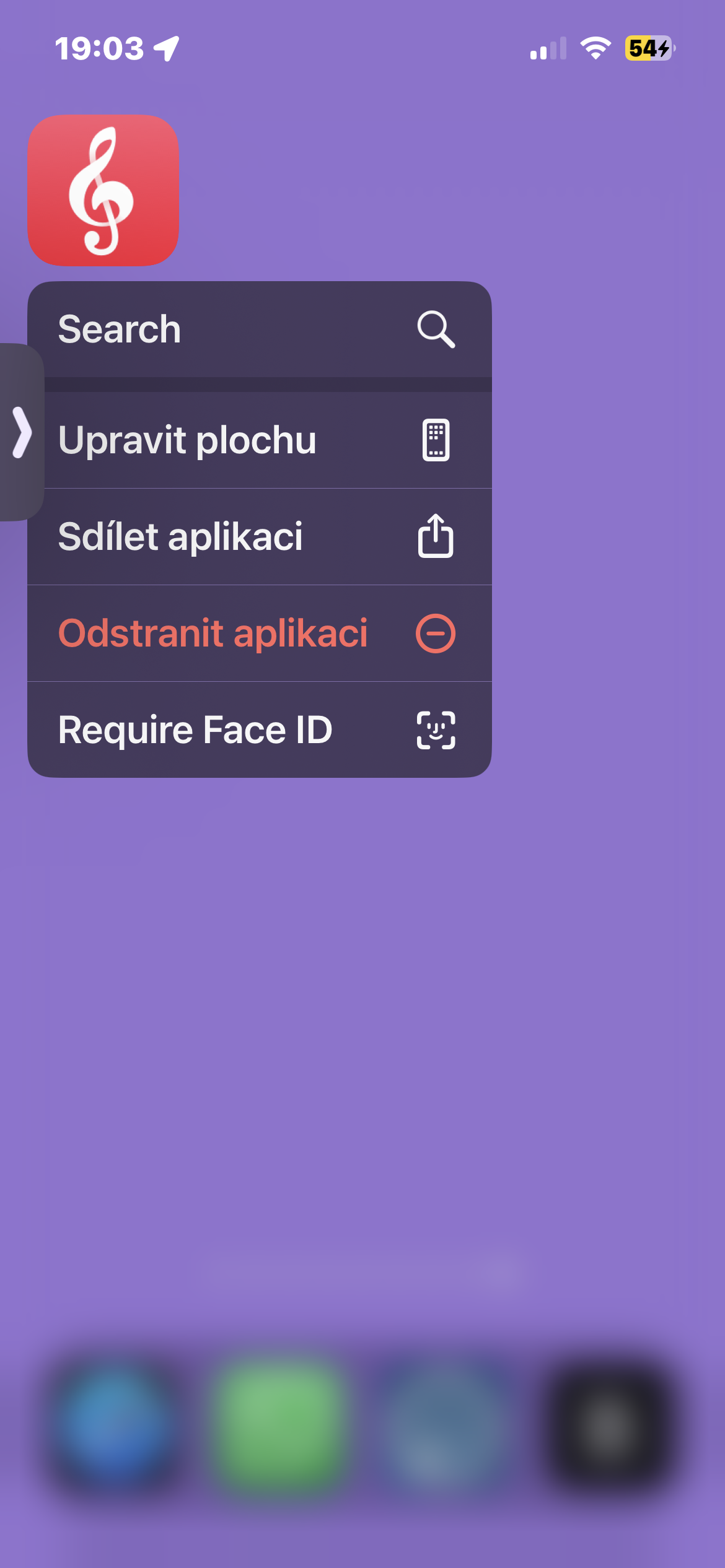Expand the side panel chevron handle
This screenshot has width=725, height=1568.
click(x=22, y=432)
